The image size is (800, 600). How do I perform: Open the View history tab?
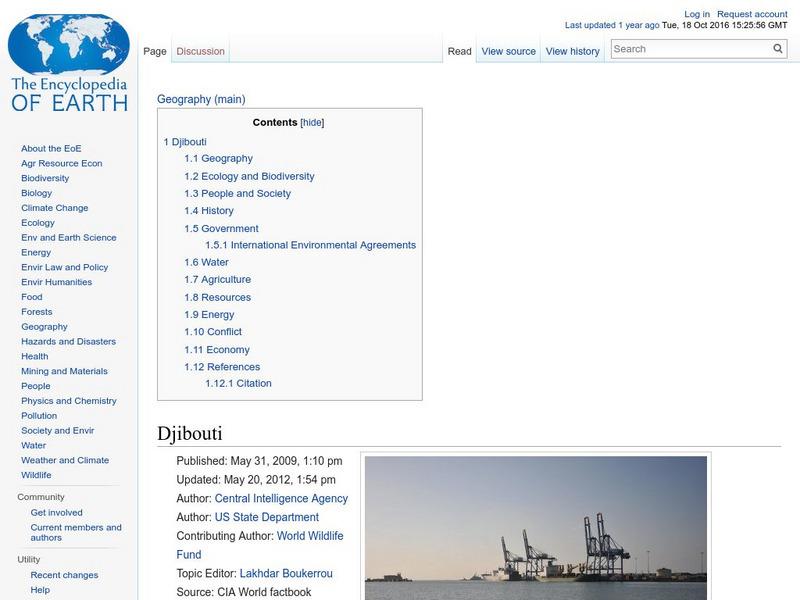click(572, 51)
